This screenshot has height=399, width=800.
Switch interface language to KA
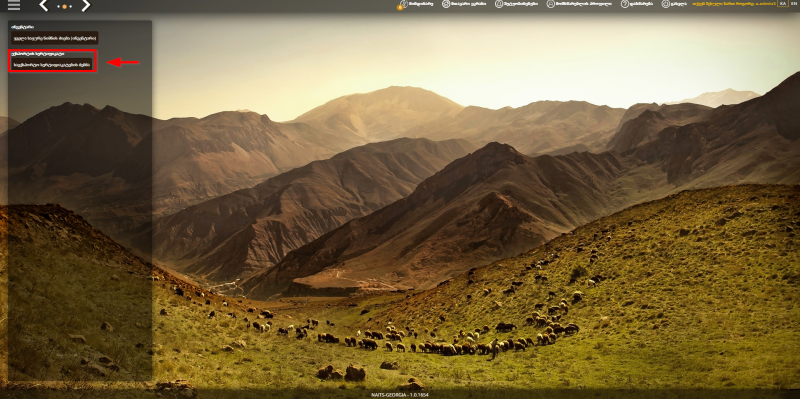(783, 4)
